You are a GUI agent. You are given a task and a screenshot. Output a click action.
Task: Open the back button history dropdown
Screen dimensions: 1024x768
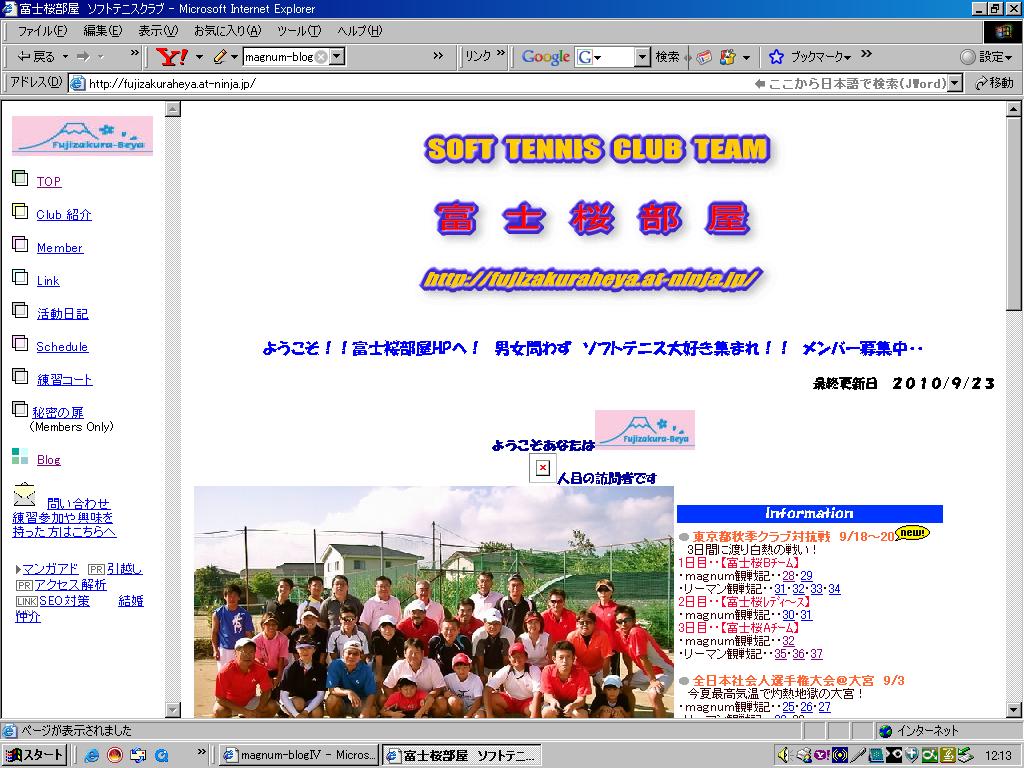pos(65,57)
